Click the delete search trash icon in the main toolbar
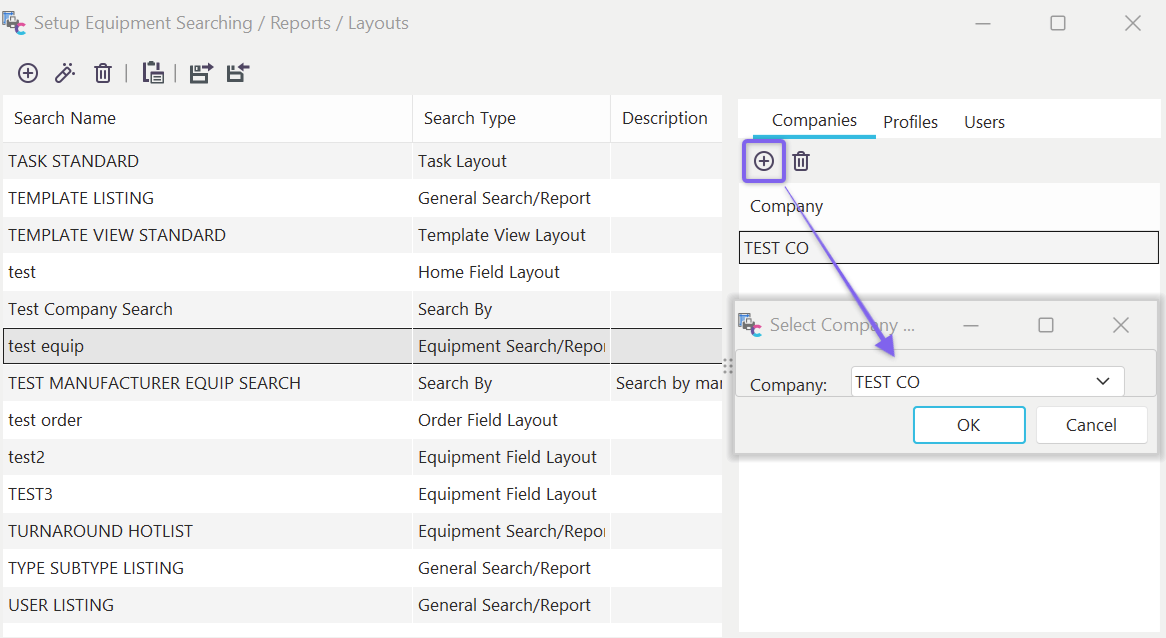1166x638 pixels. pos(103,73)
